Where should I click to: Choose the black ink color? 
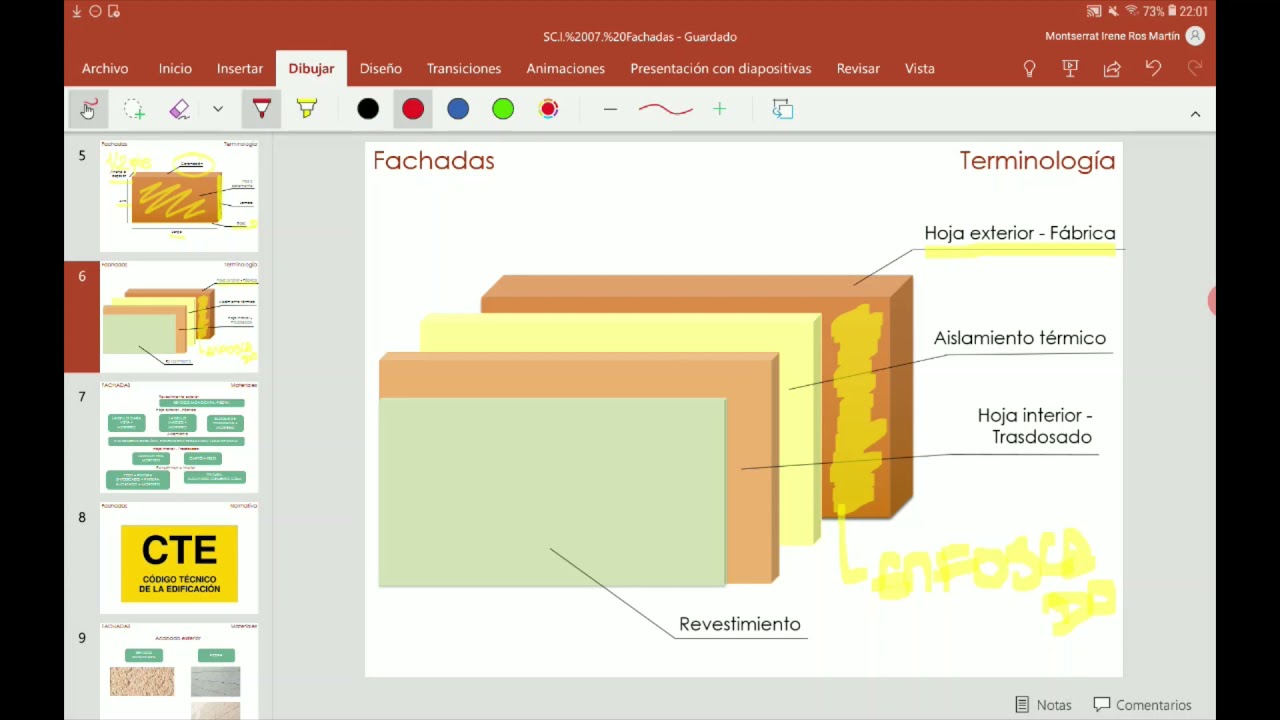point(368,109)
